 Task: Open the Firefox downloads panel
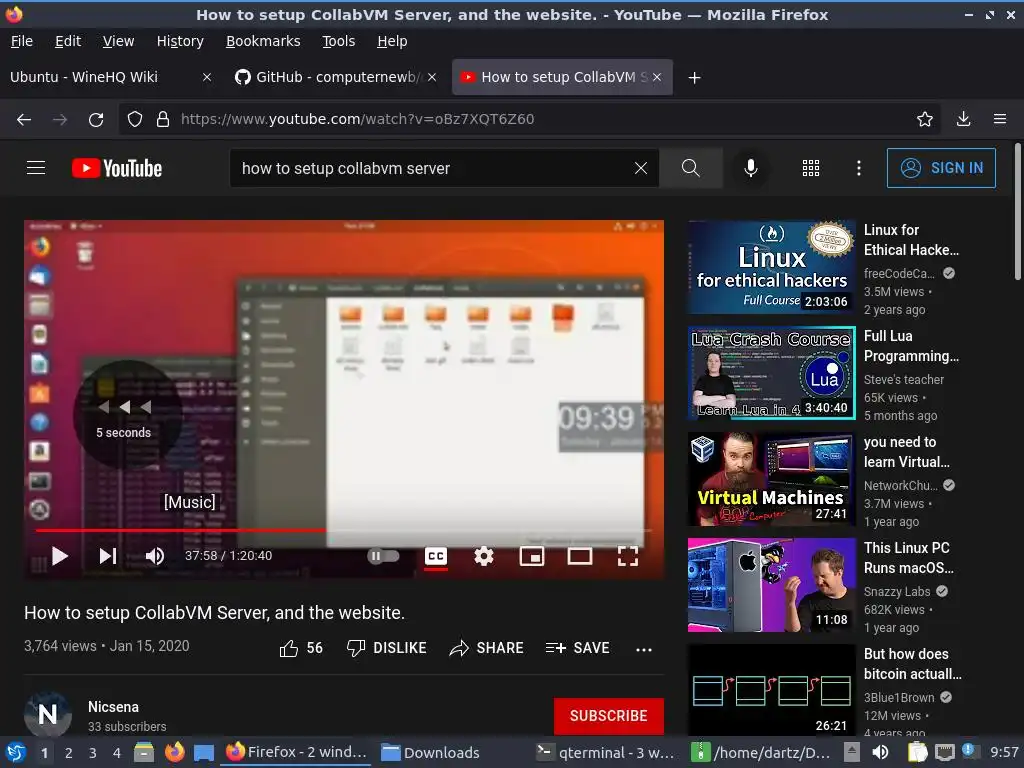point(963,120)
